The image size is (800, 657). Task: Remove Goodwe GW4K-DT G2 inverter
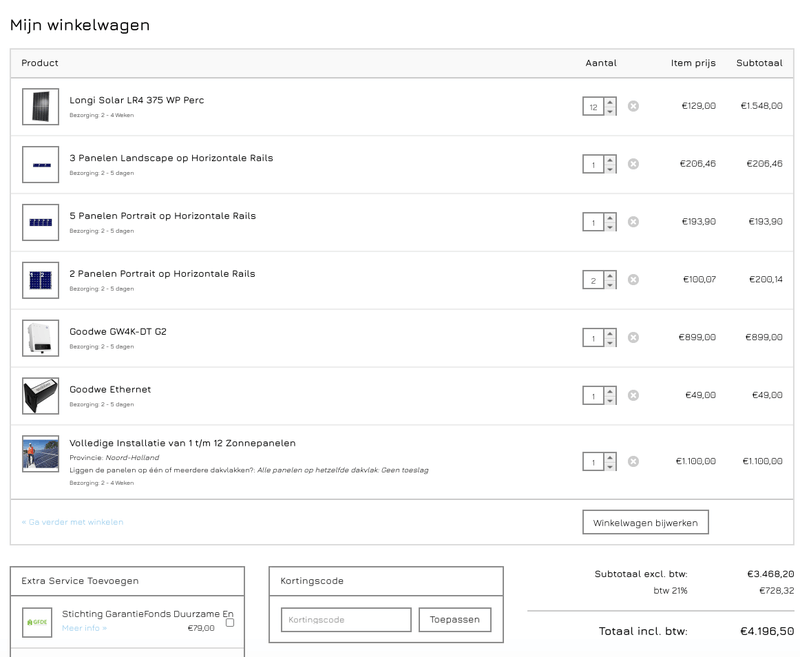[x=633, y=338]
